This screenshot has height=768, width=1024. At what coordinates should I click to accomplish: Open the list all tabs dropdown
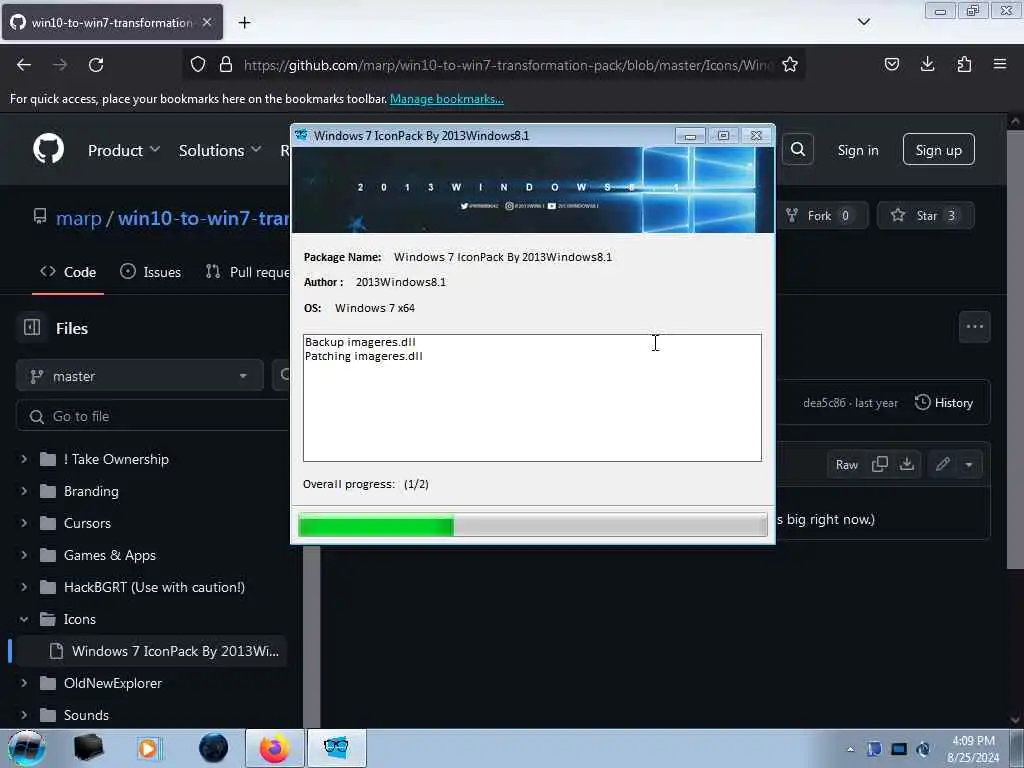pyautogui.click(x=863, y=22)
